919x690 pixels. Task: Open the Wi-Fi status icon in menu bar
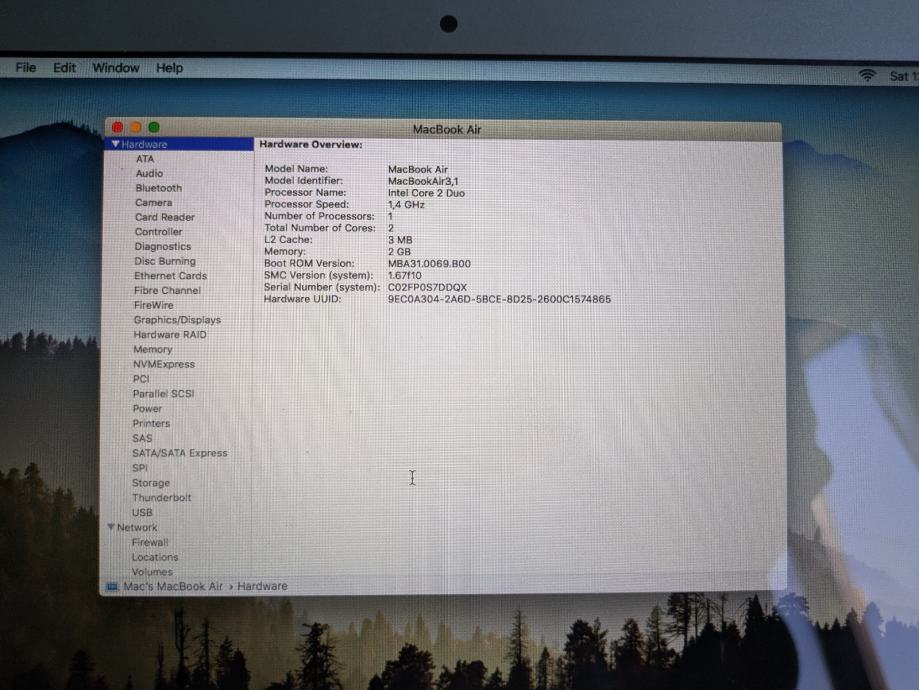click(867, 75)
